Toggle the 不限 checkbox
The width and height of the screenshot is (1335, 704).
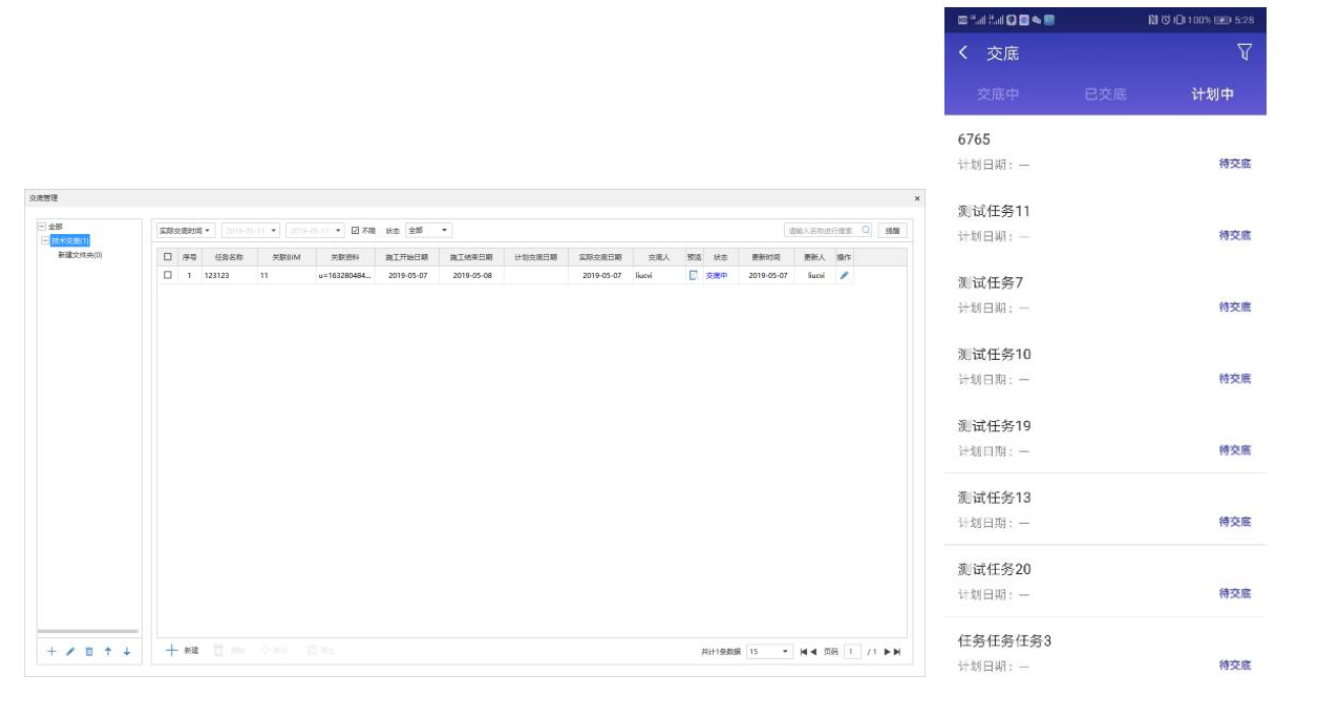[355, 230]
